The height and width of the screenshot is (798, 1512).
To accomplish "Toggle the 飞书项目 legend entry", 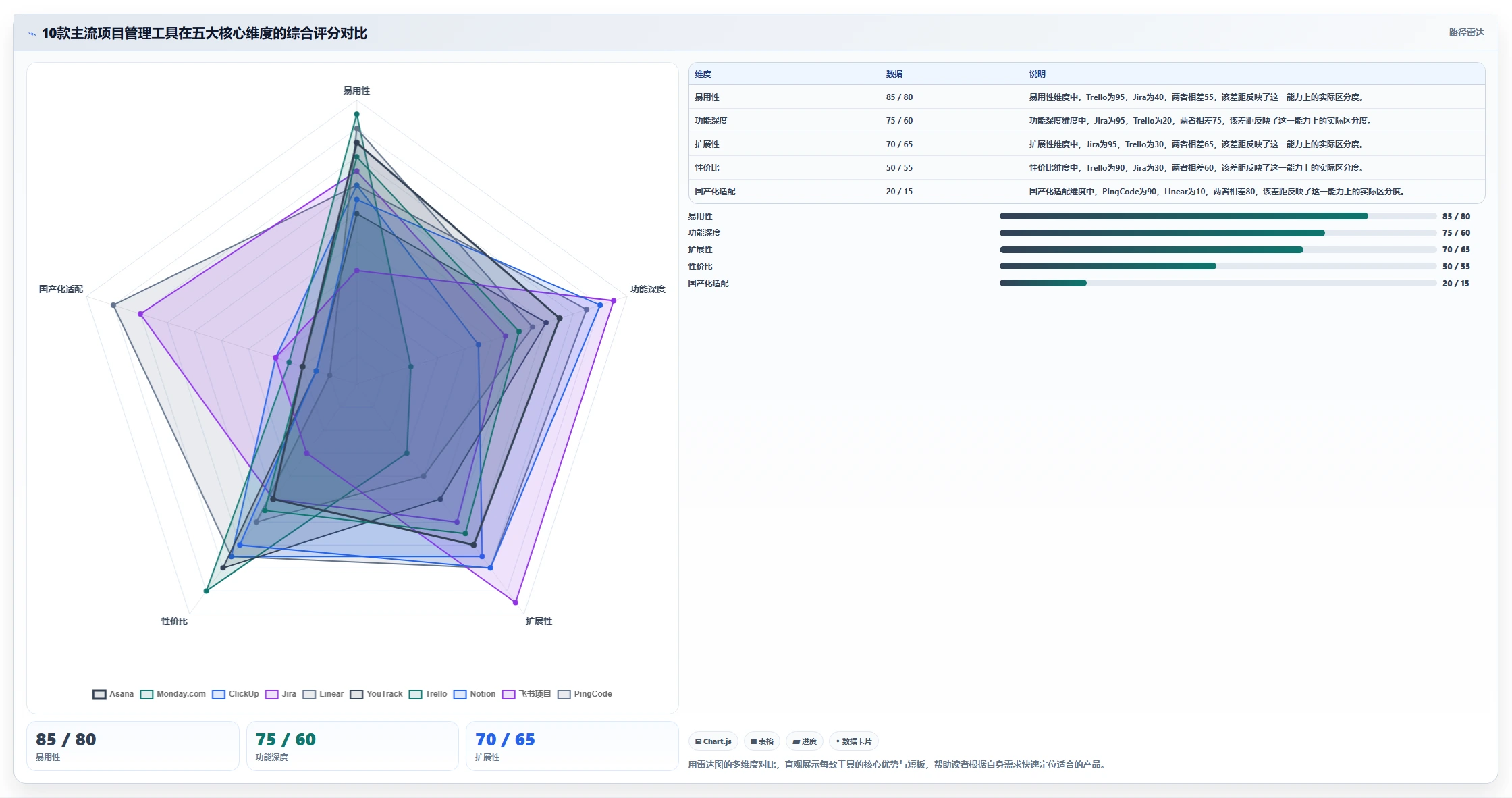I will click(x=527, y=694).
